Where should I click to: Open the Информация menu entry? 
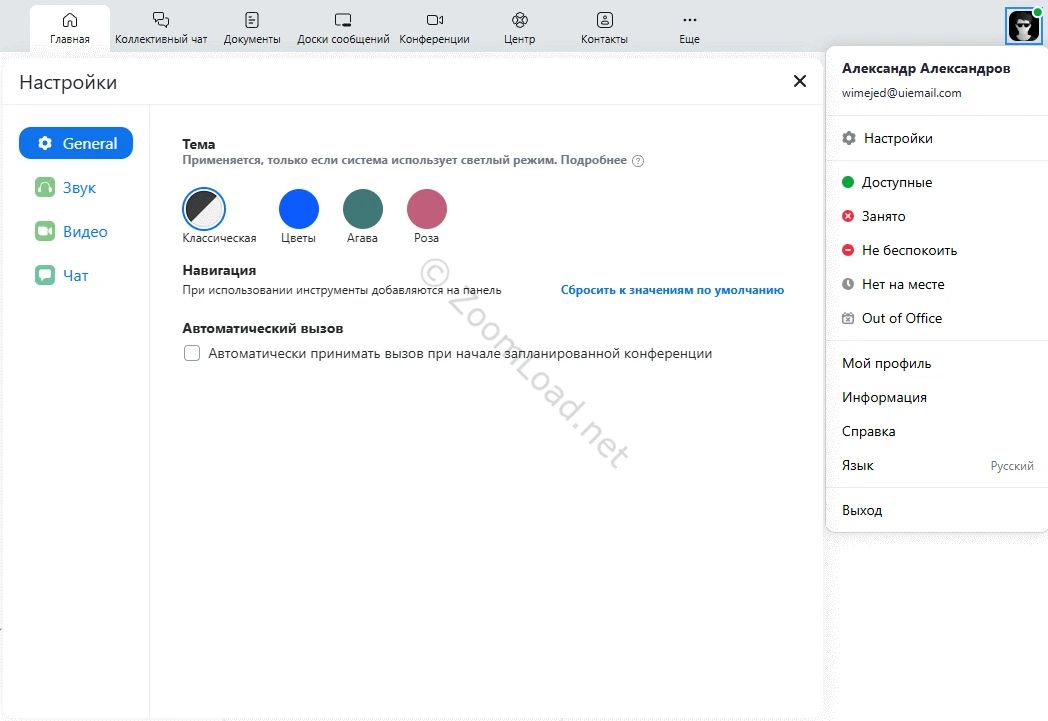pyautogui.click(x=937, y=398)
